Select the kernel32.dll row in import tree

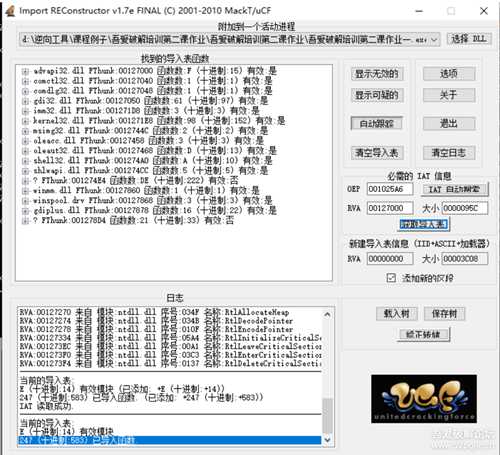point(159,121)
